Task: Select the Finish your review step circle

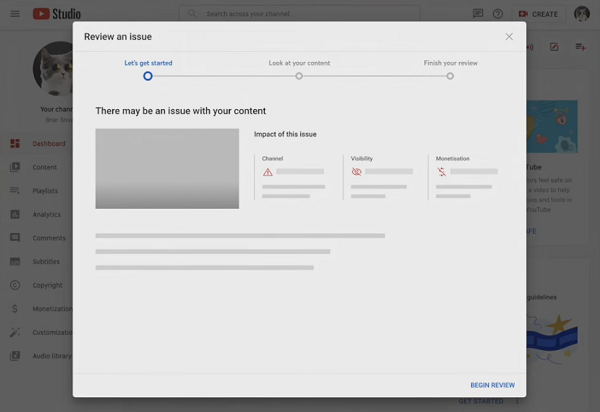Action: click(x=450, y=76)
